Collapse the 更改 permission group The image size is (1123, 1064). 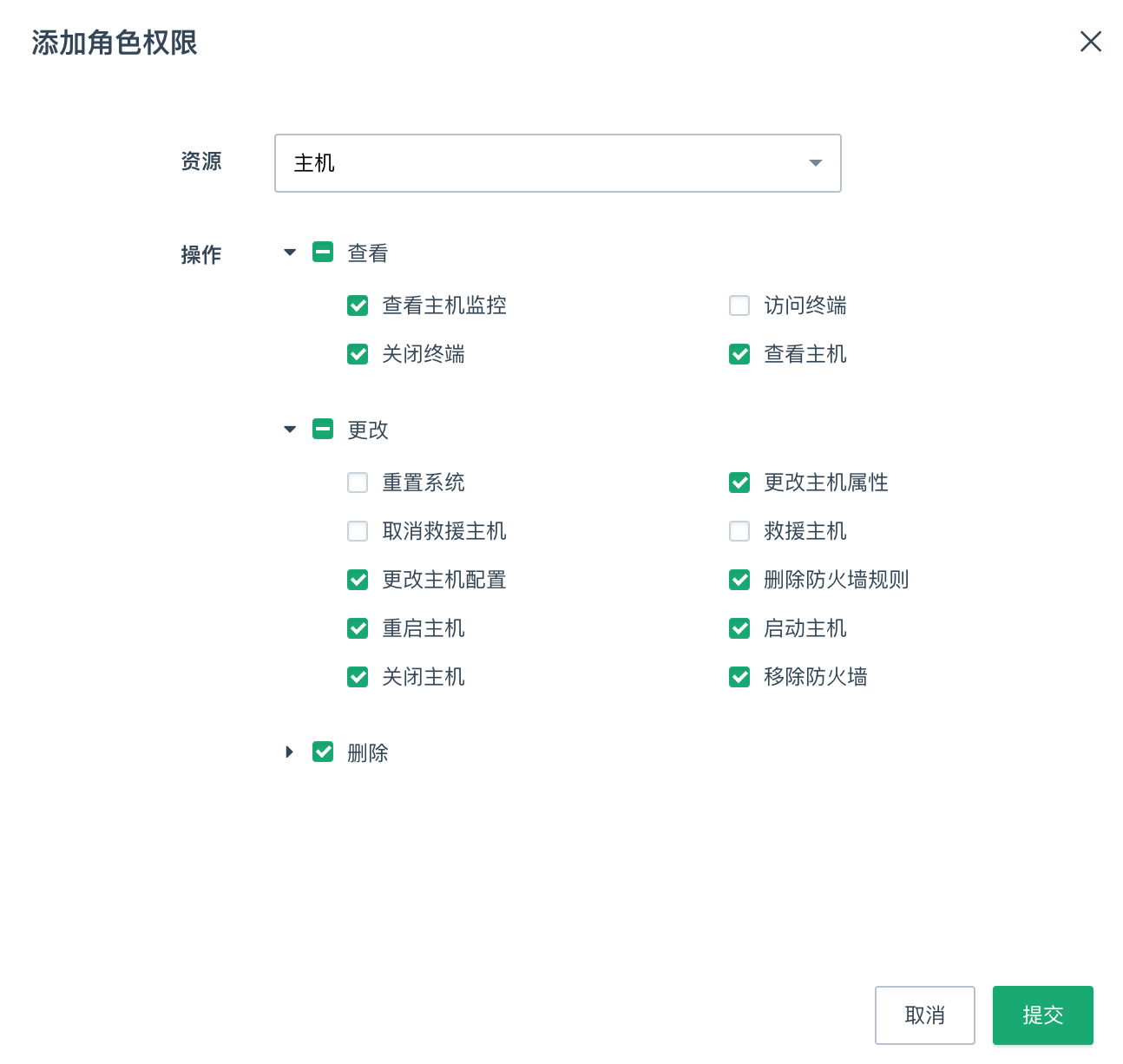click(x=290, y=430)
